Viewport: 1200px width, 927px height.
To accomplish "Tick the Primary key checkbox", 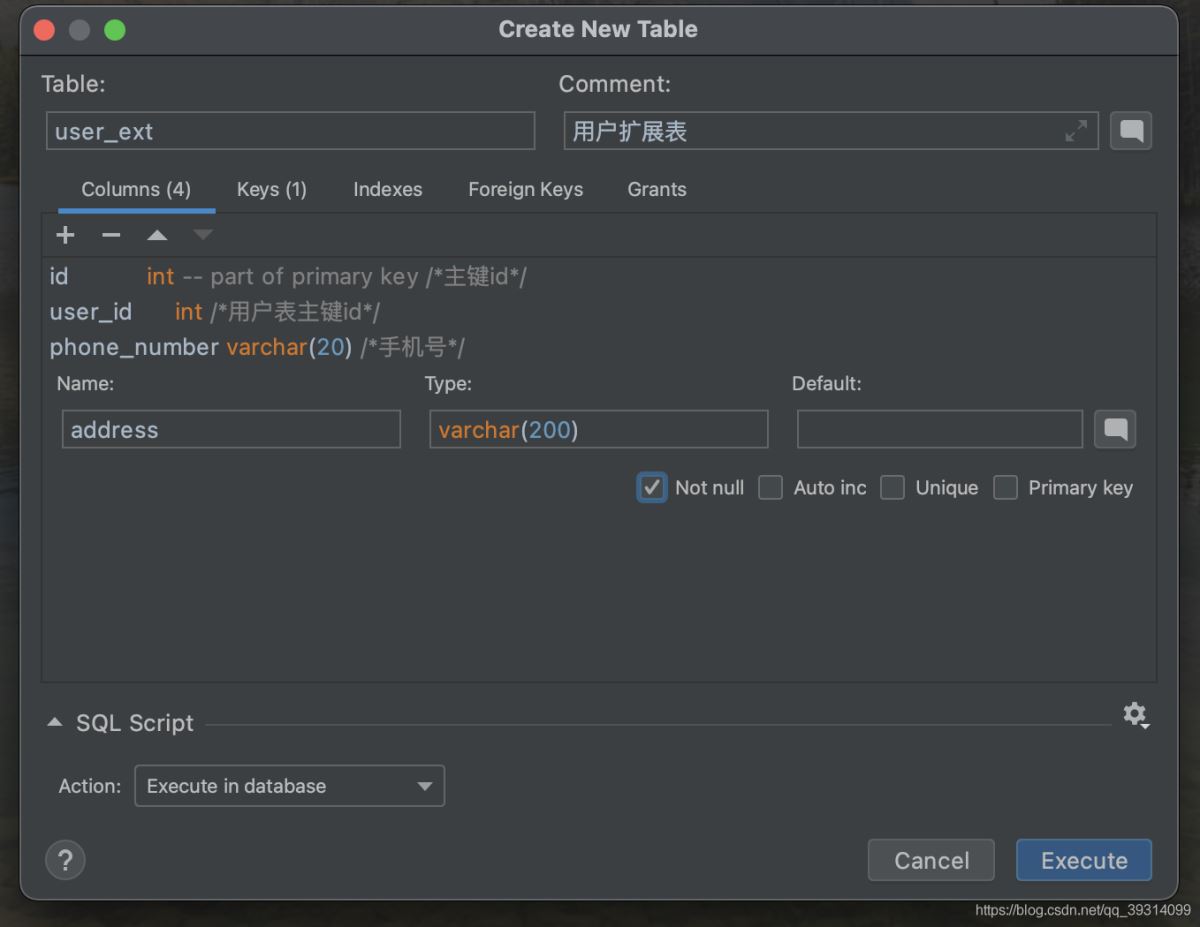I will tap(1005, 488).
